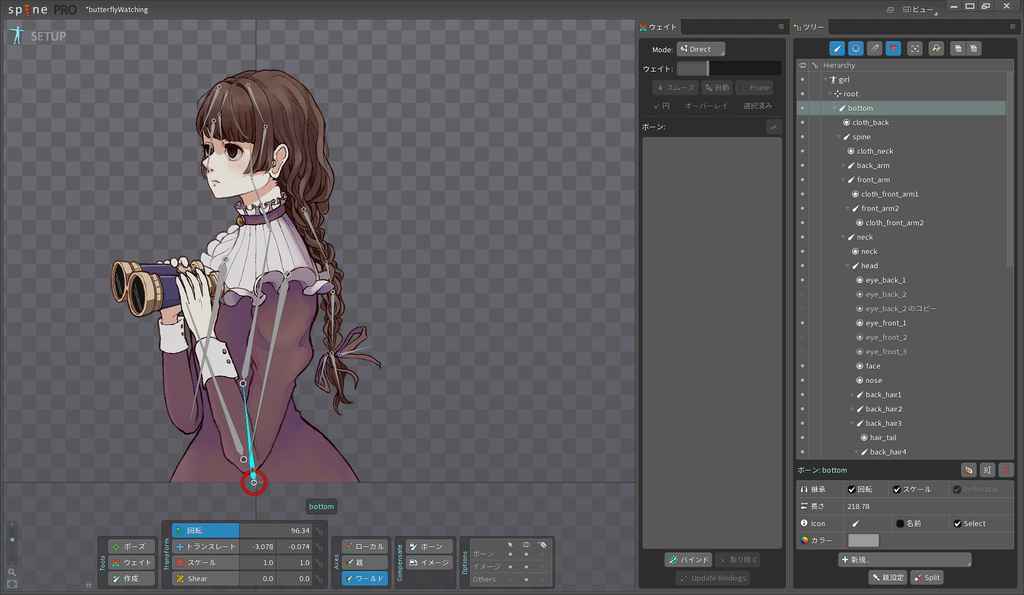Toggle the attachments paperclip filter

pyautogui.click(x=874, y=48)
